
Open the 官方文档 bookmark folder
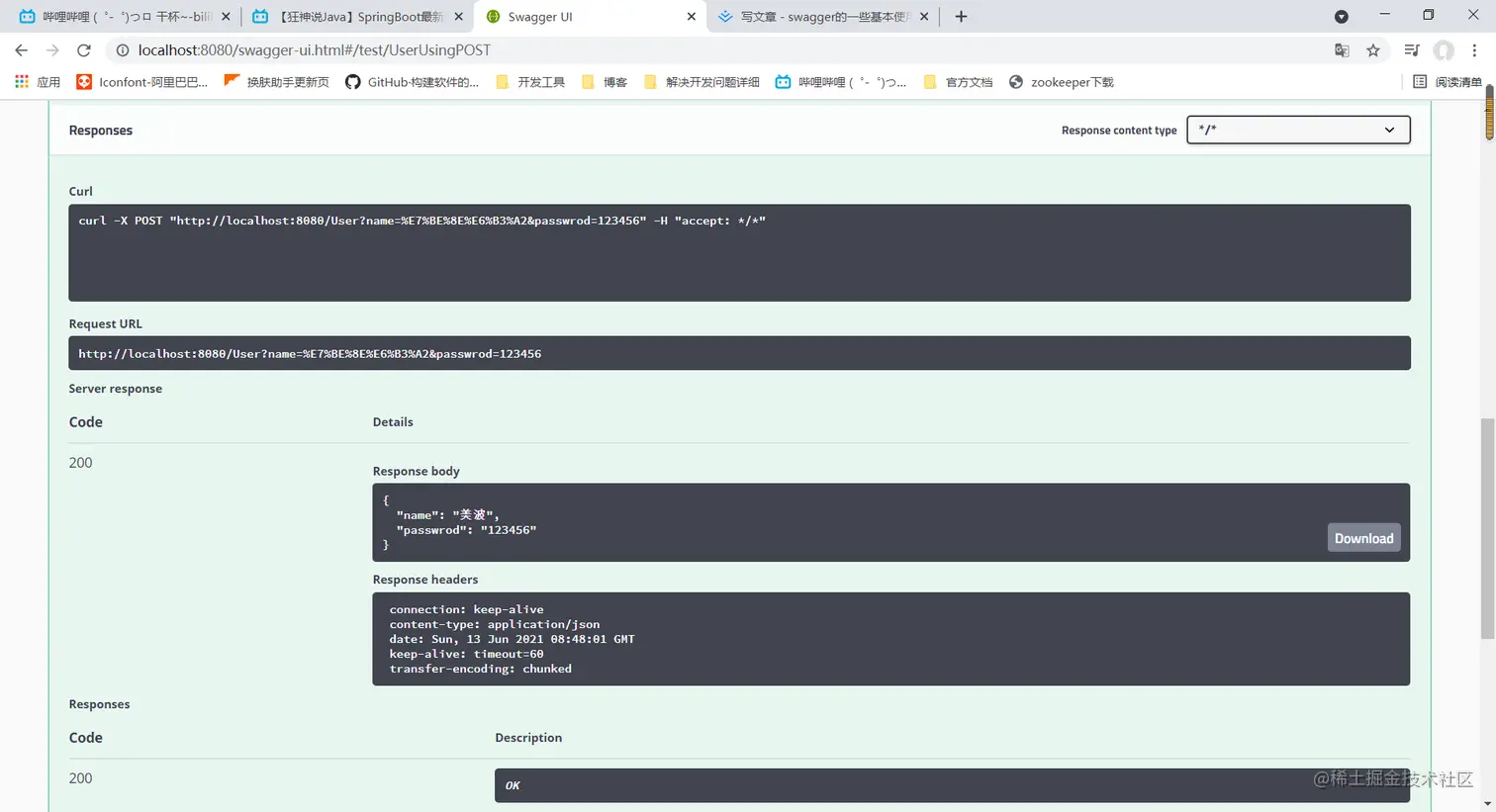(x=958, y=82)
